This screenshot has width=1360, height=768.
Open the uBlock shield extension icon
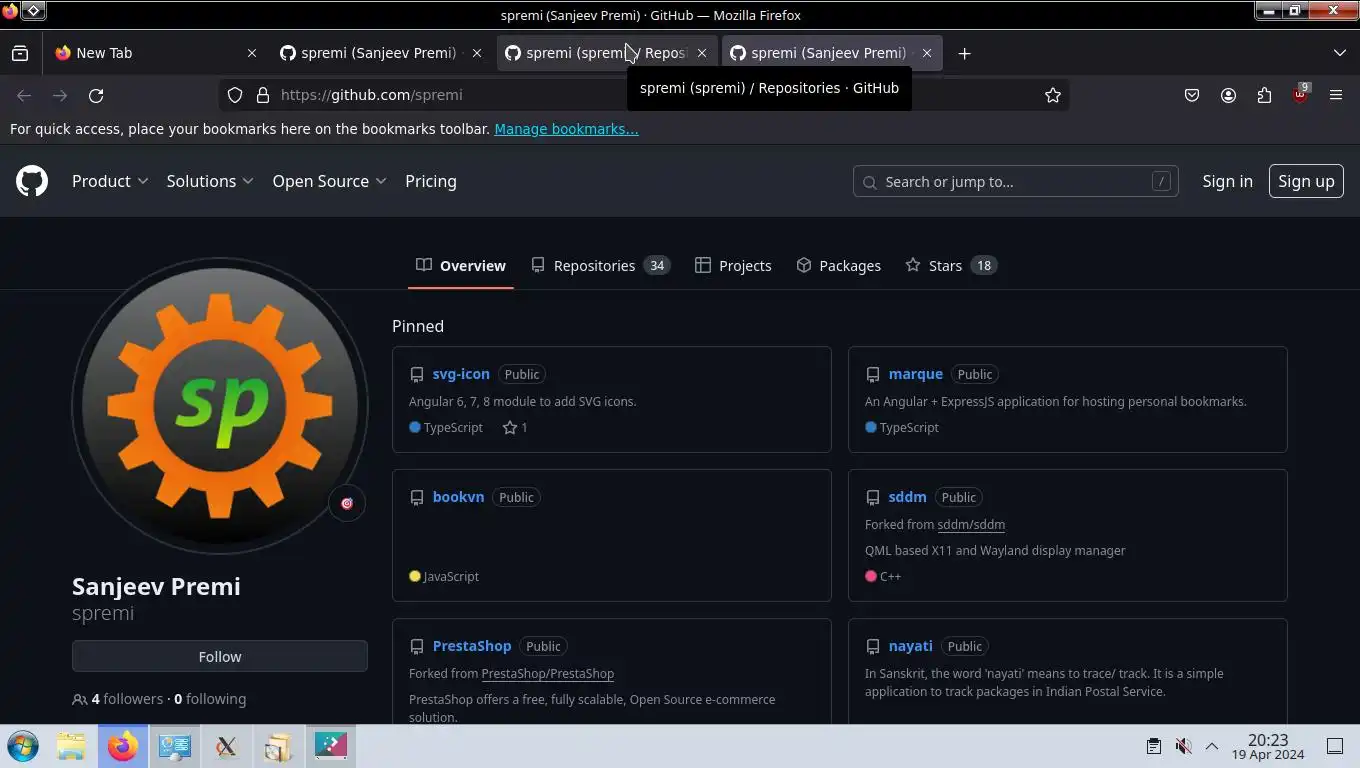coord(1300,94)
